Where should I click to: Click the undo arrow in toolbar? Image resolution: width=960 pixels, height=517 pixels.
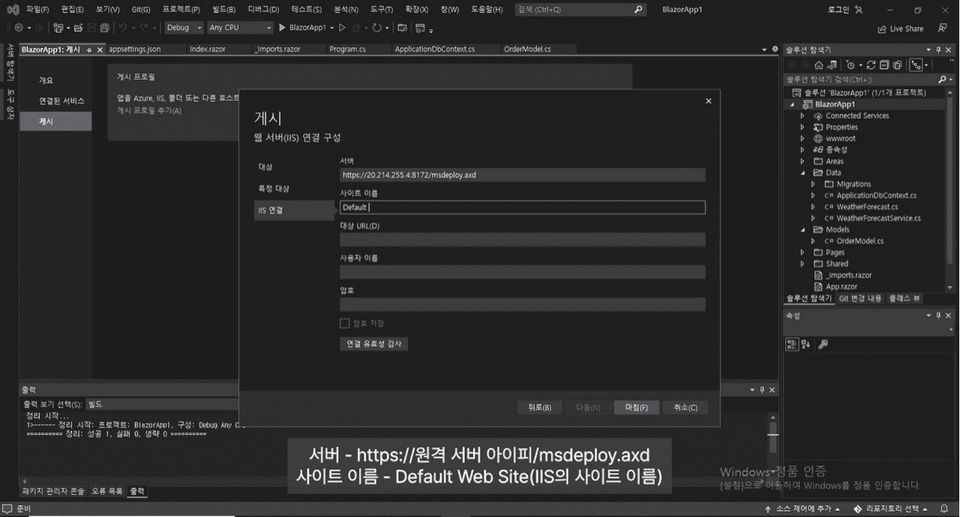coord(122,28)
